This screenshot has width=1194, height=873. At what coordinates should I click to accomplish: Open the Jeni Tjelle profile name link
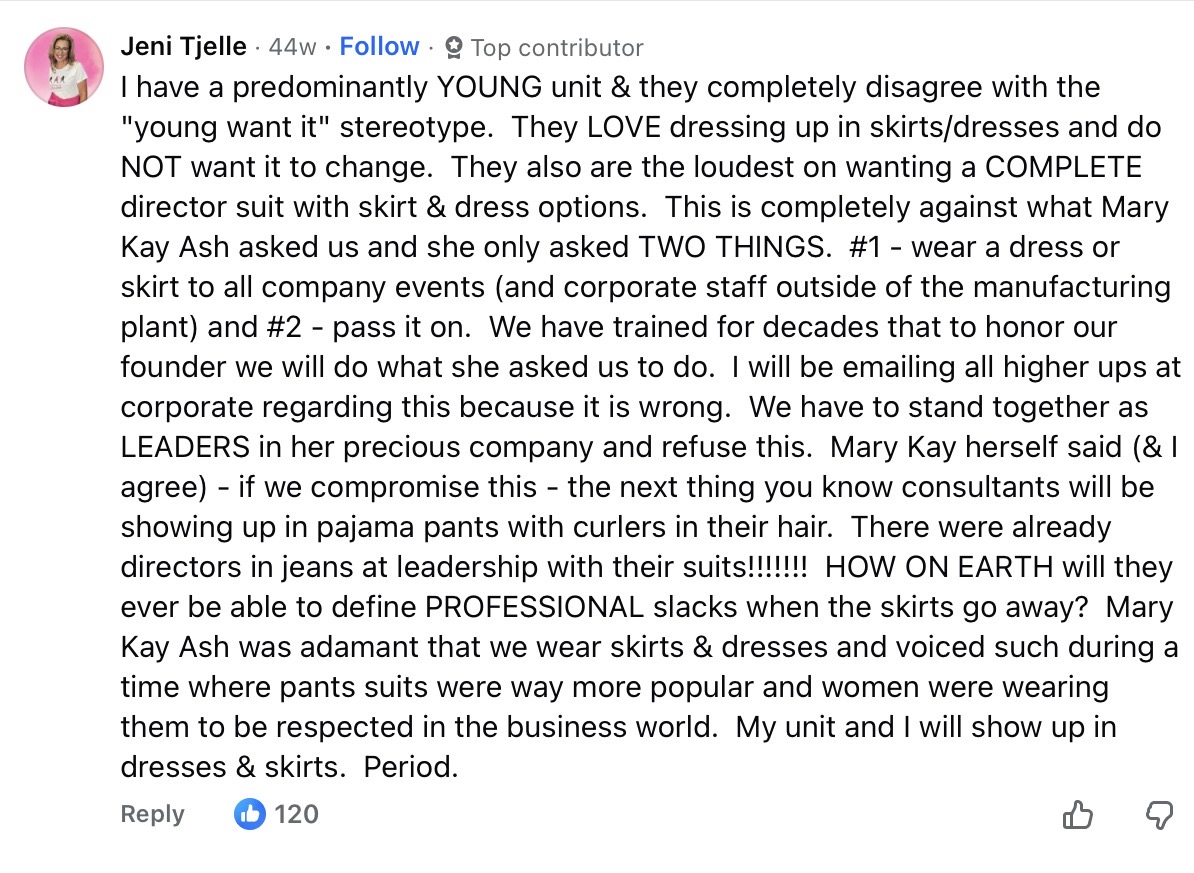183,47
